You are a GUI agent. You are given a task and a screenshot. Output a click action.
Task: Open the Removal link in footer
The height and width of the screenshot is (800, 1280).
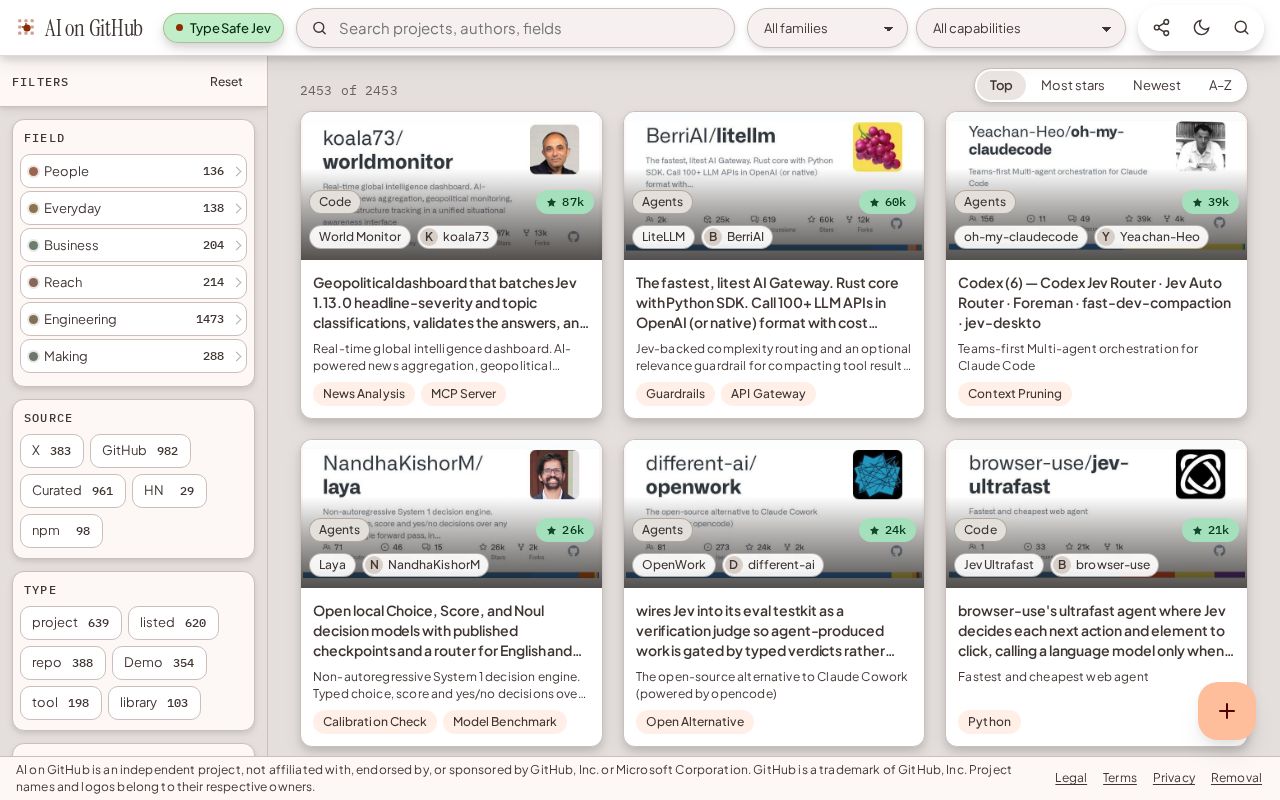(x=1236, y=778)
